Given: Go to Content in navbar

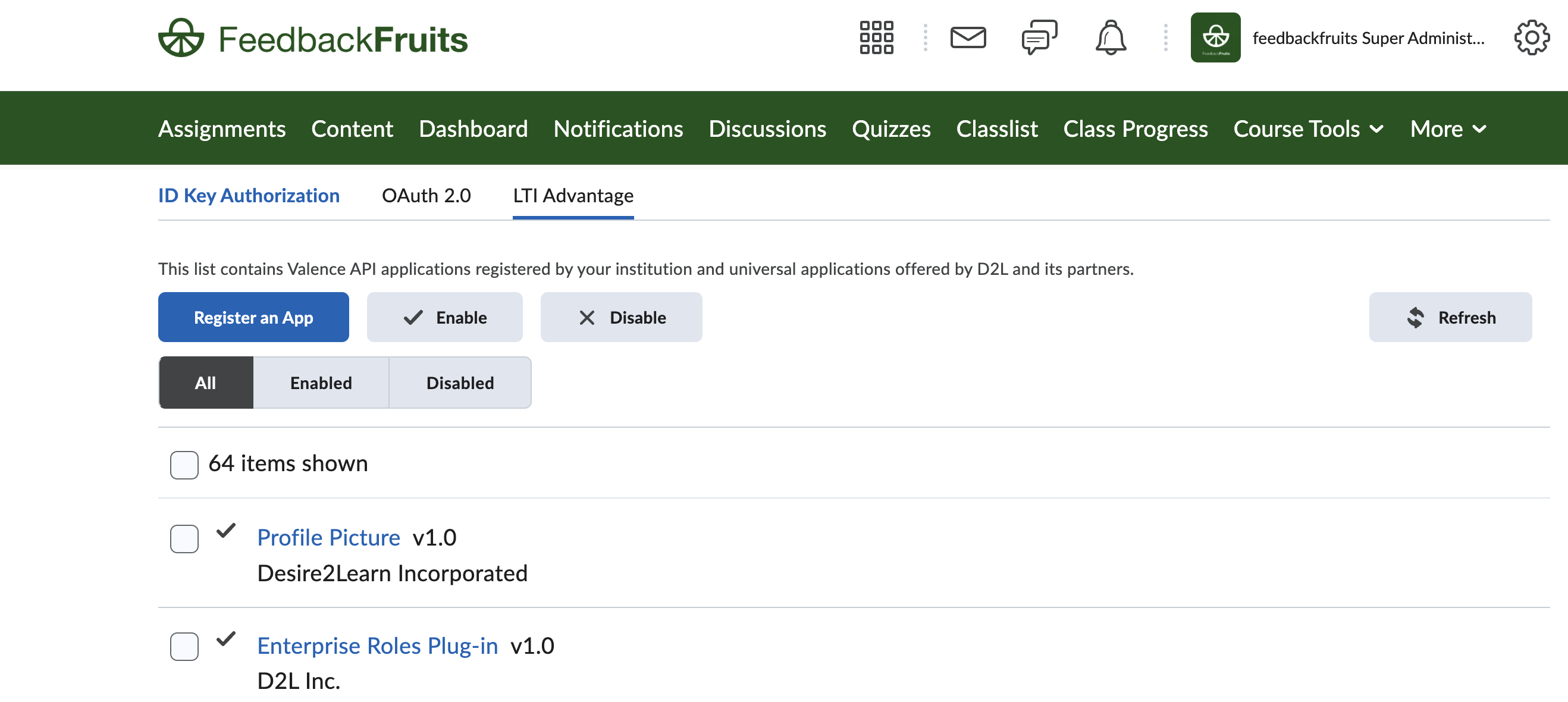Looking at the screenshot, I should point(352,129).
